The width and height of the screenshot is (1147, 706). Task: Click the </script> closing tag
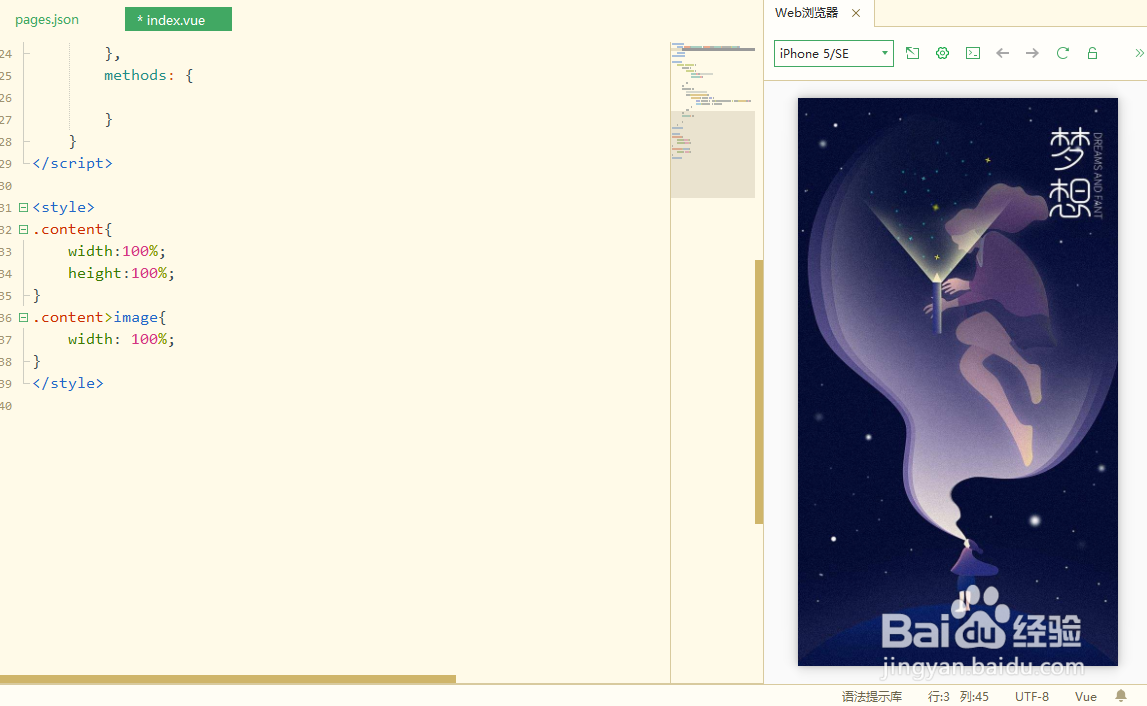click(72, 163)
